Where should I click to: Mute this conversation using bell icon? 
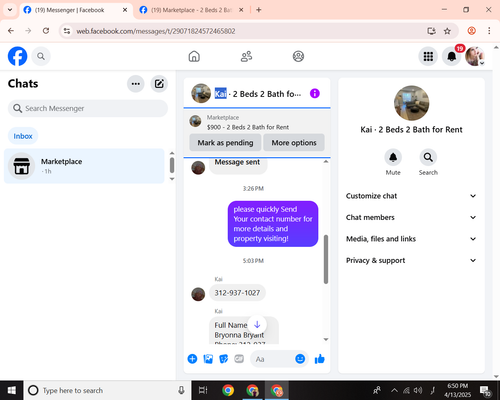tap(393, 157)
